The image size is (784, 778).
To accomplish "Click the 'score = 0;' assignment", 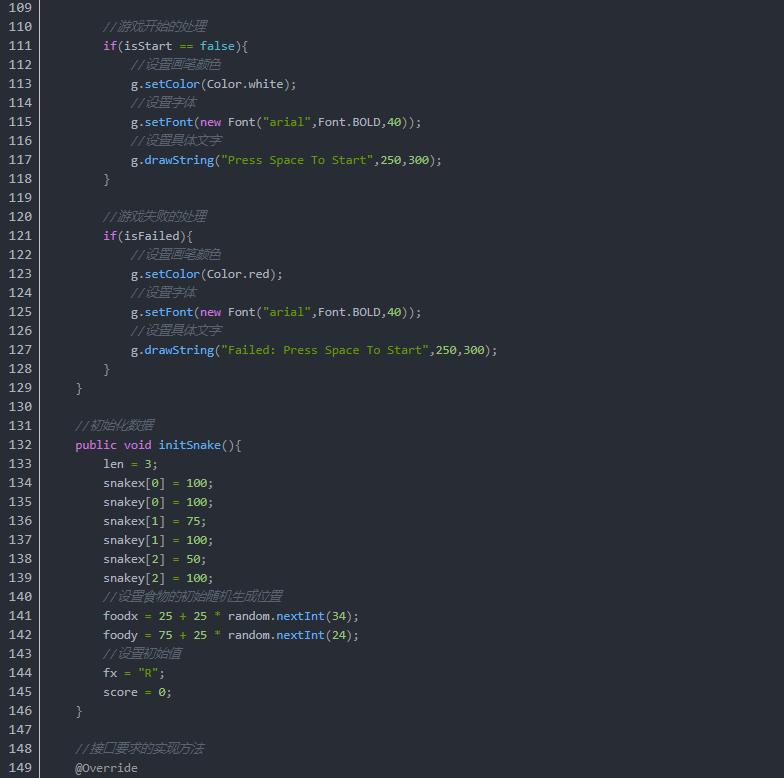I will coord(137,692).
